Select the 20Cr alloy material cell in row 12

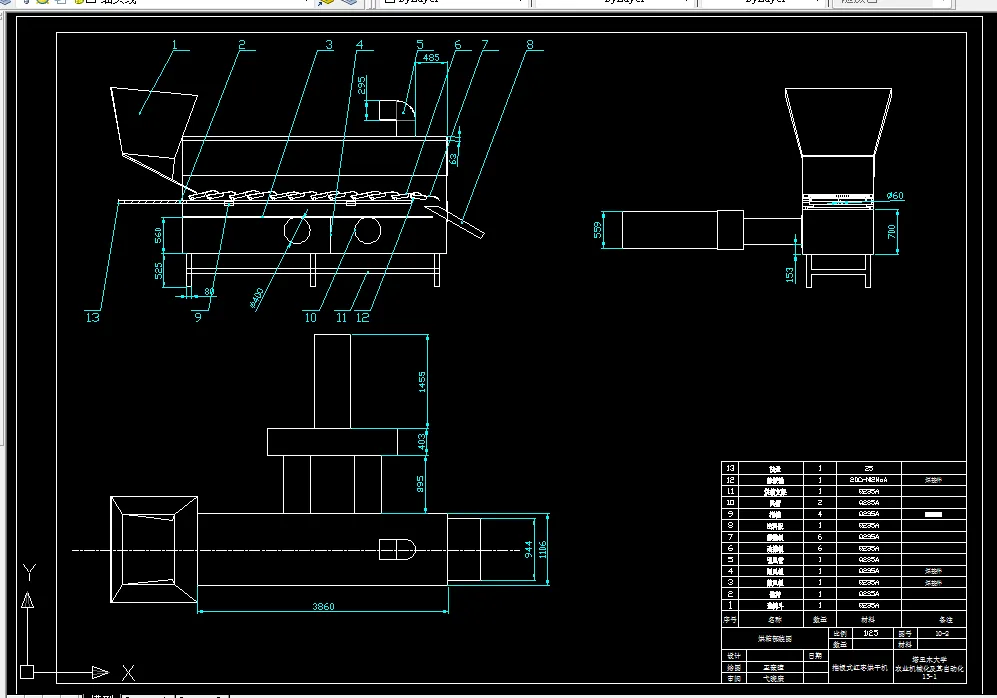click(869, 479)
